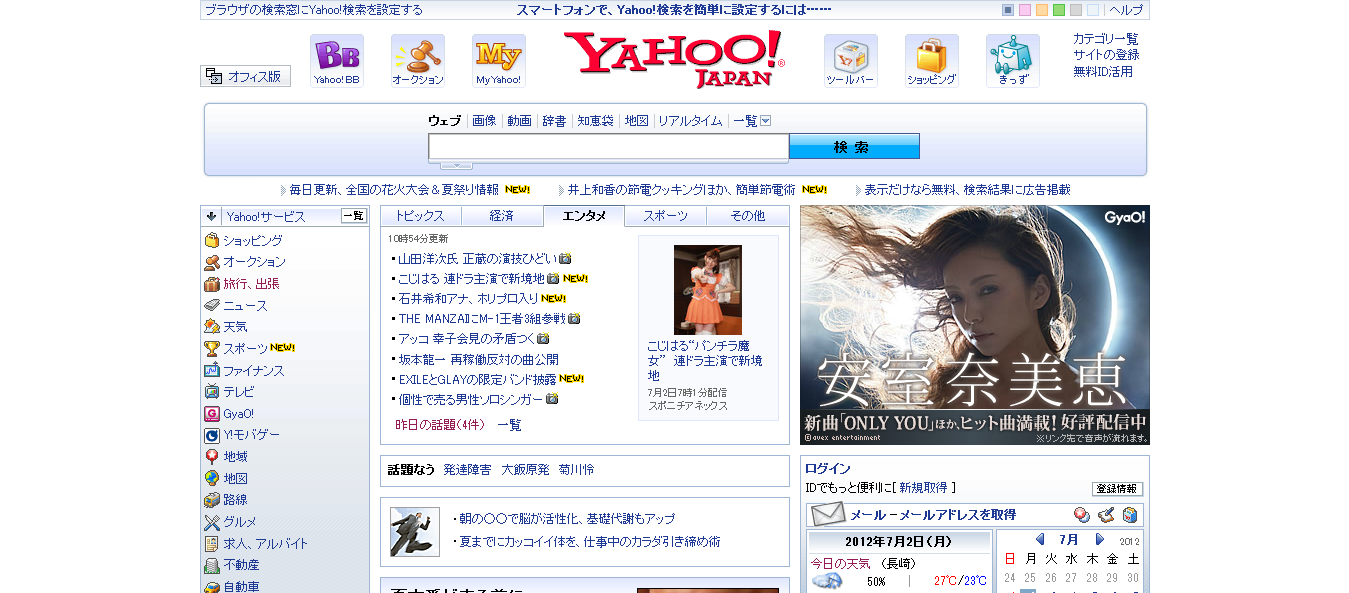Click the running man thumbnail icon
This screenshot has width=1349, height=593.
click(415, 532)
